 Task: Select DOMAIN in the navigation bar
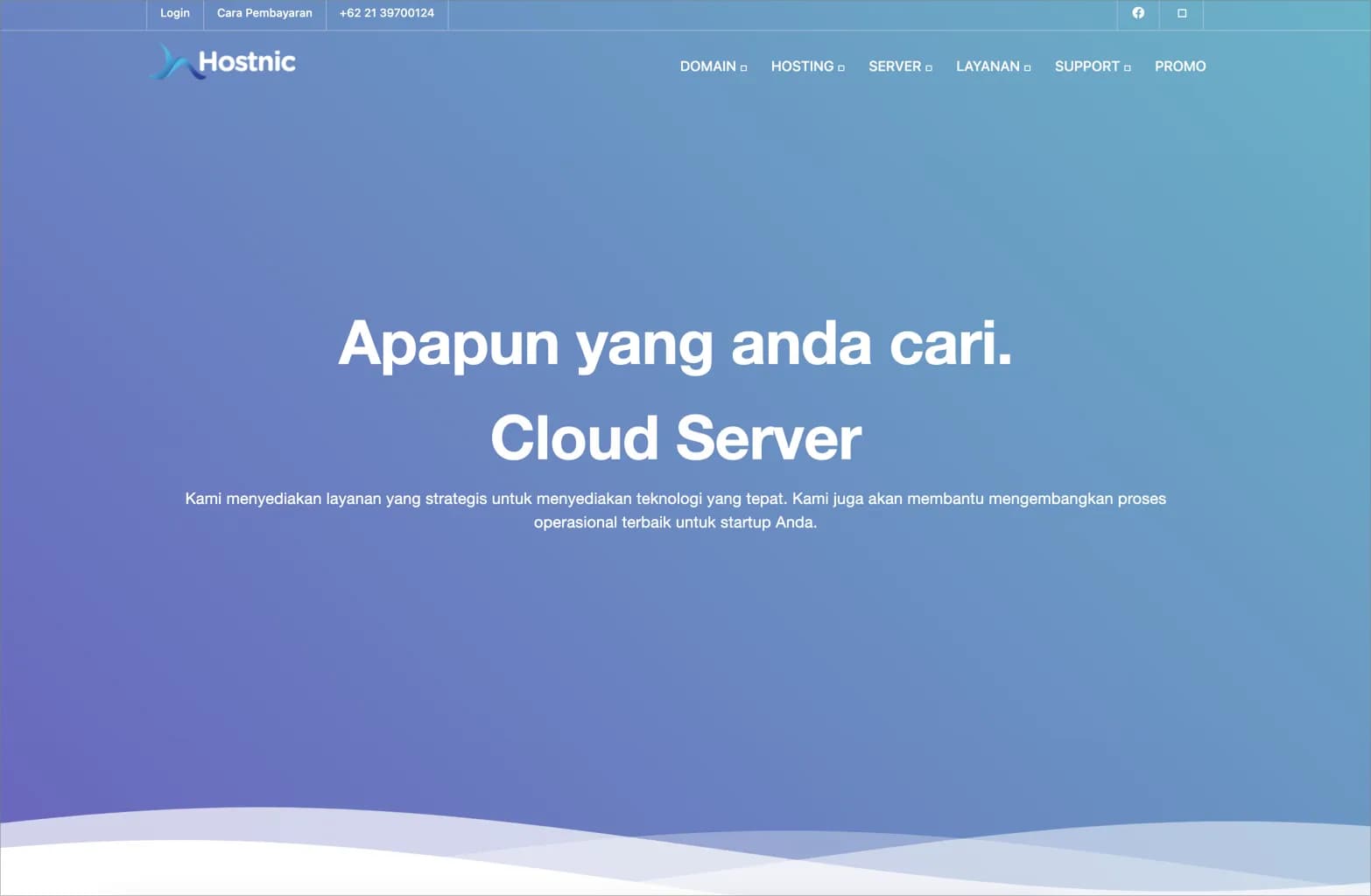[x=707, y=66]
